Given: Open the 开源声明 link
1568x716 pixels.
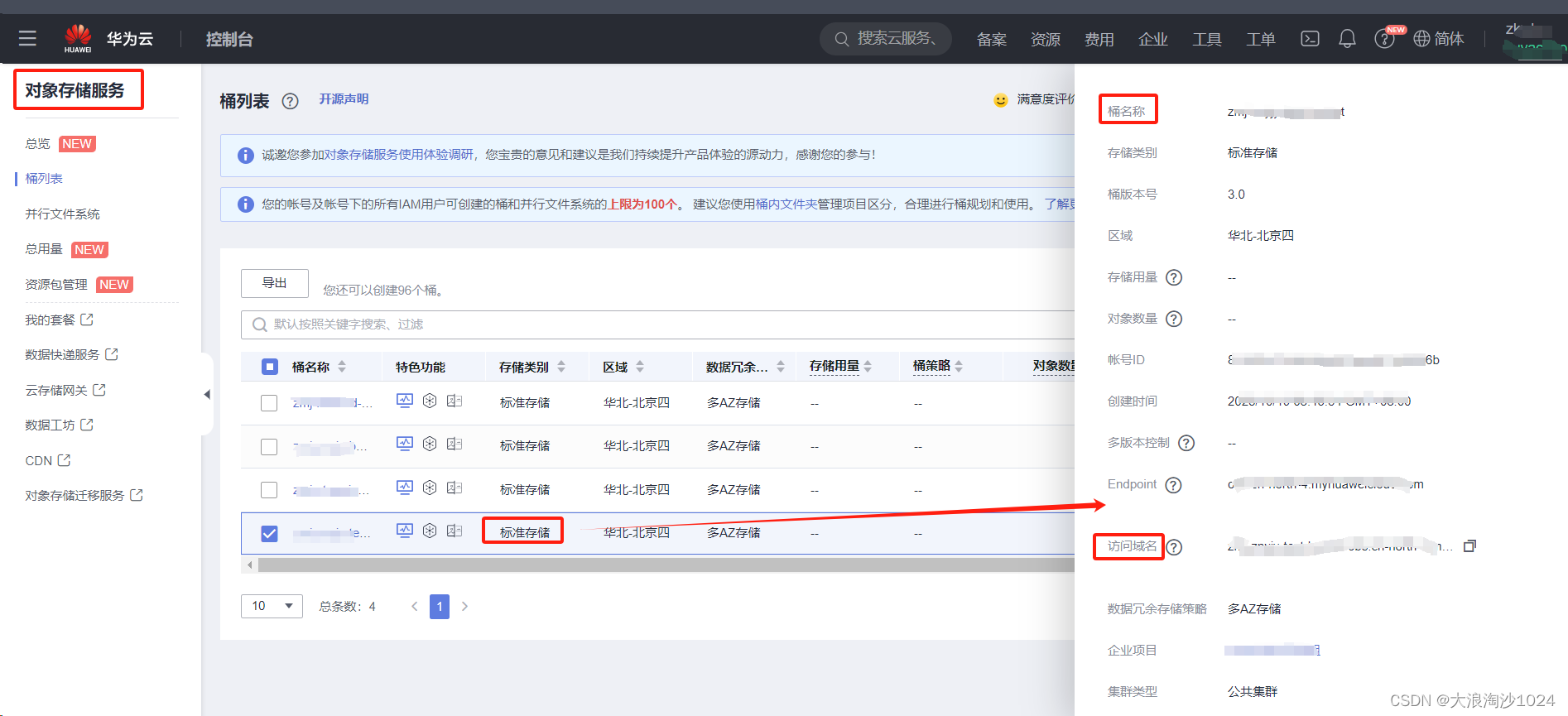Looking at the screenshot, I should pyautogui.click(x=344, y=99).
